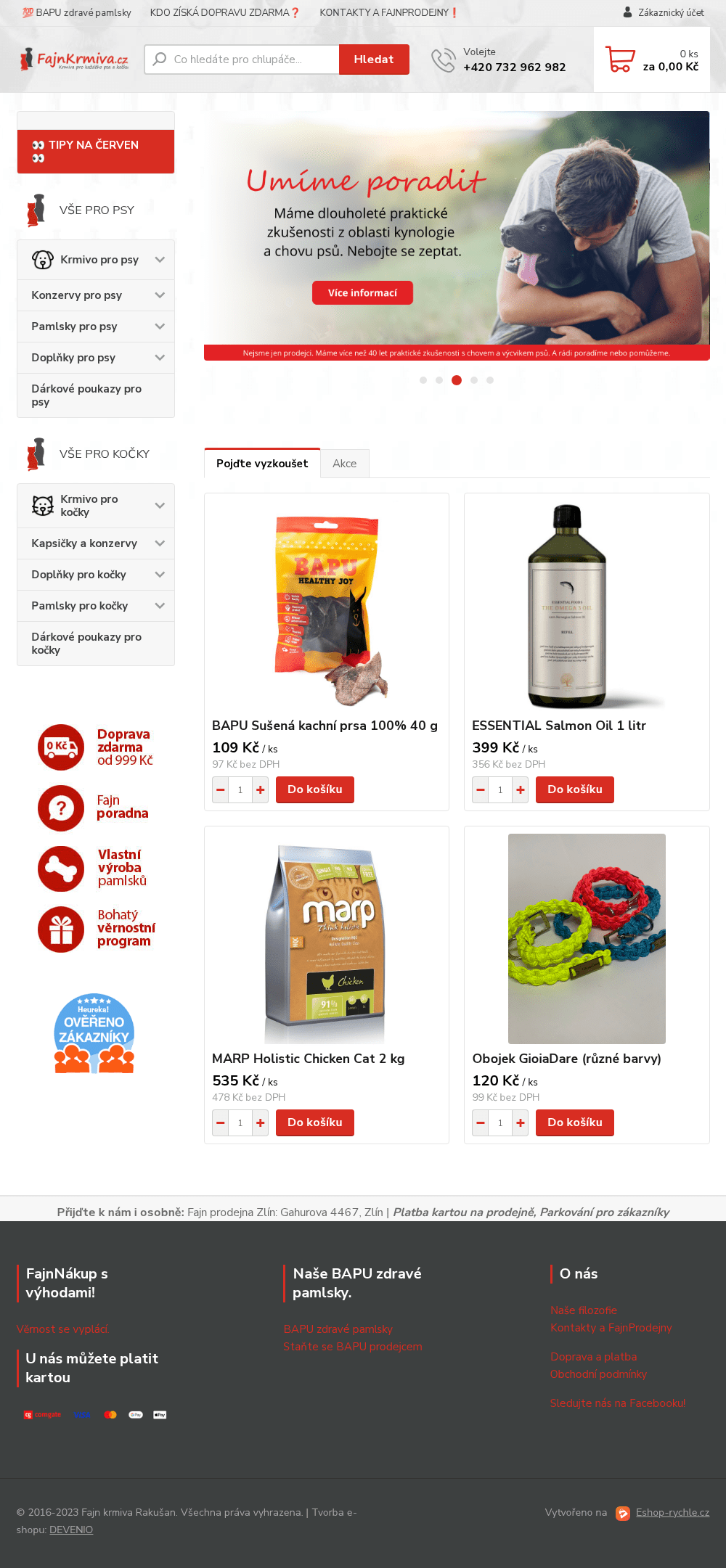
Task: Open Fajn poradna question mark icon
Action: click(x=61, y=808)
